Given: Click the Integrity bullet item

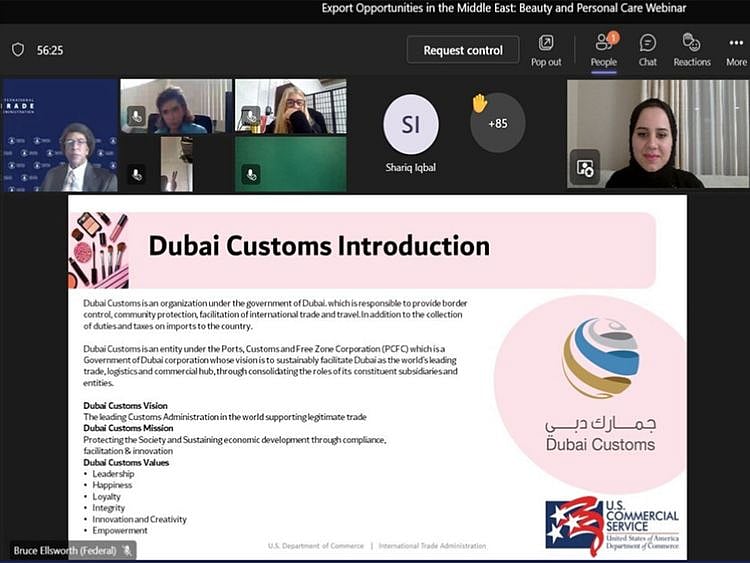Looking at the screenshot, I should [x=108, y=508].
